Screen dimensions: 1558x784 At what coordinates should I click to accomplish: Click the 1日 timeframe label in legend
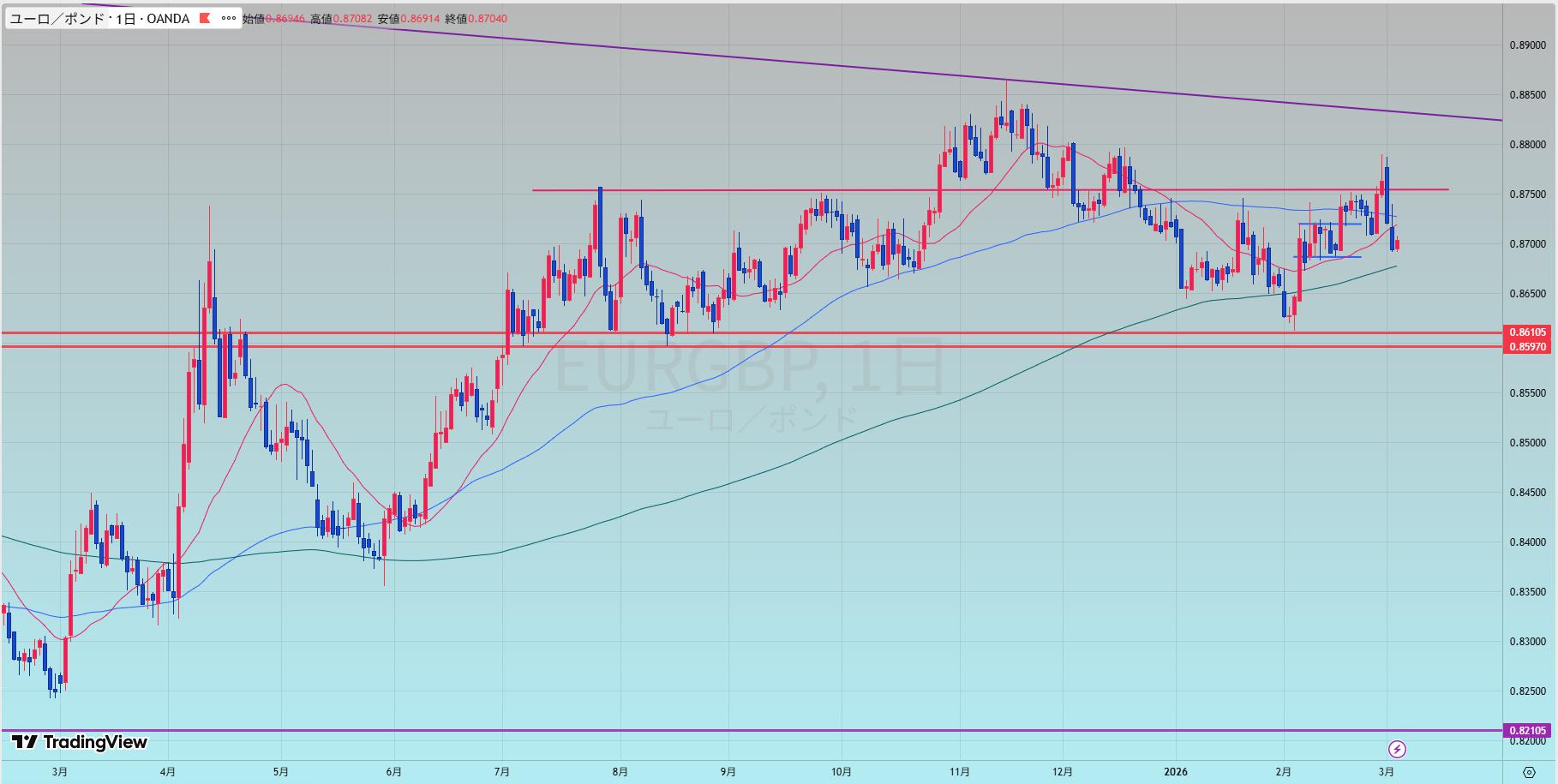pyautogui.click(x=125, y=18)
